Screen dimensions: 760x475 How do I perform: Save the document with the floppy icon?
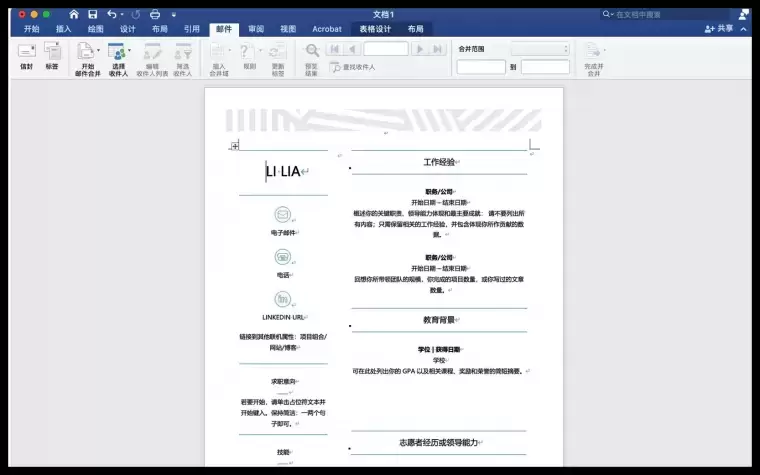click(x=93, y=15)
